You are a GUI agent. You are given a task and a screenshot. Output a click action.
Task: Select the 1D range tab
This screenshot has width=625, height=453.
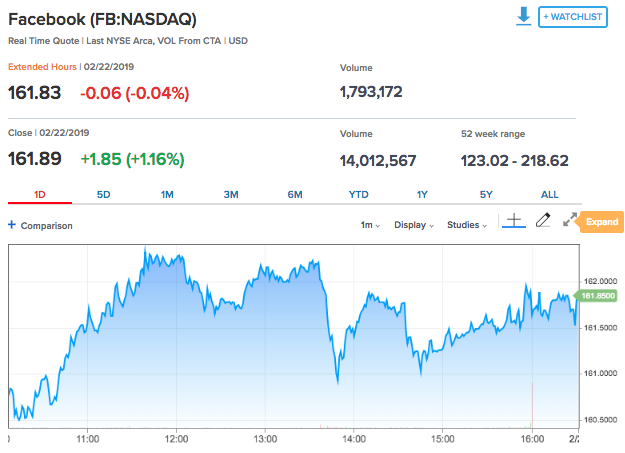(40, 194)
